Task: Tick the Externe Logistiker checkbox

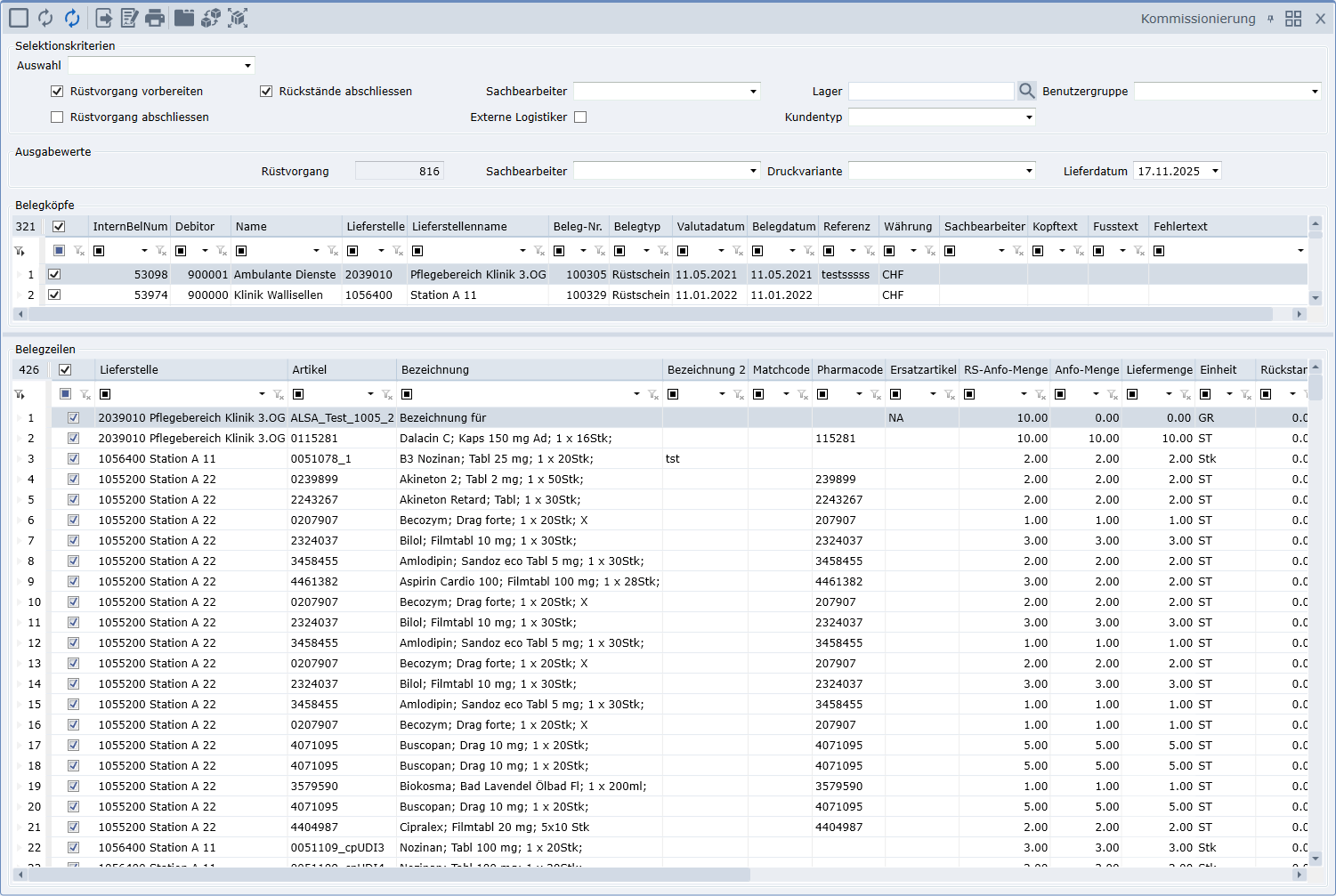Action: pyautogui.click(x=580, y=117)
